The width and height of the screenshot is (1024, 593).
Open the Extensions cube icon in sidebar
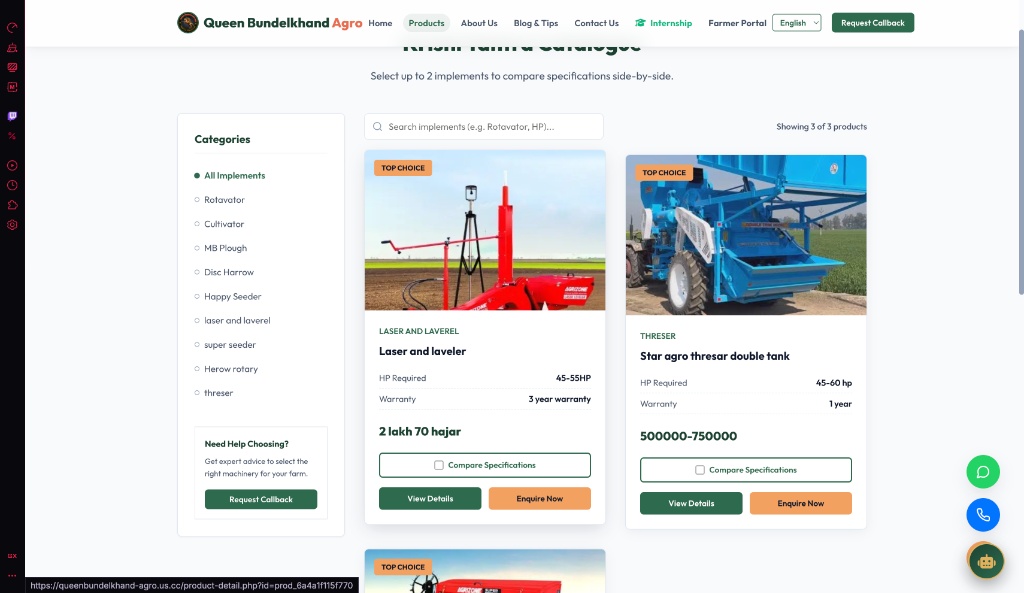click(x=12, y=205)
